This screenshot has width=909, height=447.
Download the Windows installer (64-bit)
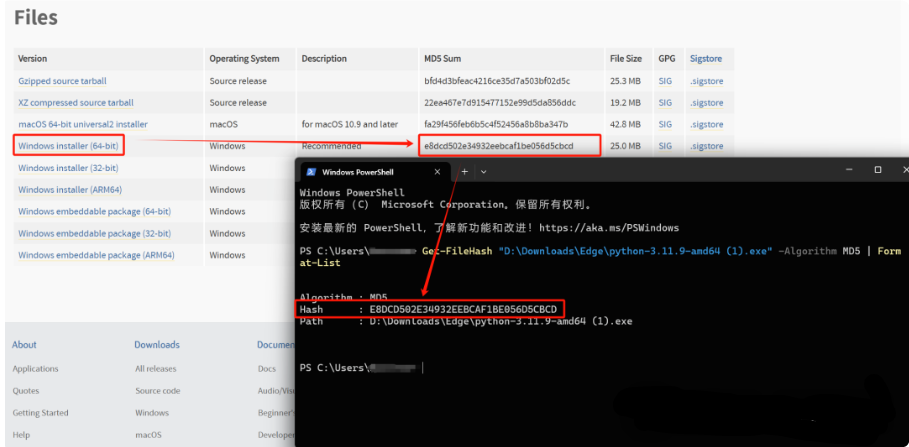[68, 146]
